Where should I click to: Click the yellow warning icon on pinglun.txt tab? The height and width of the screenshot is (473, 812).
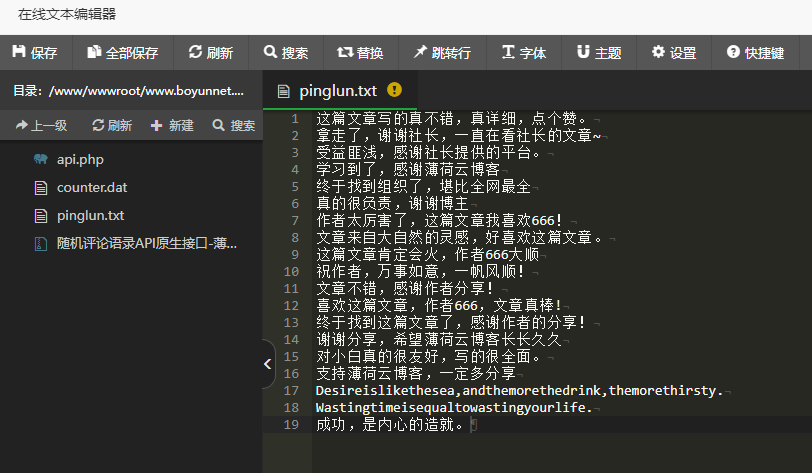point(394,90)
